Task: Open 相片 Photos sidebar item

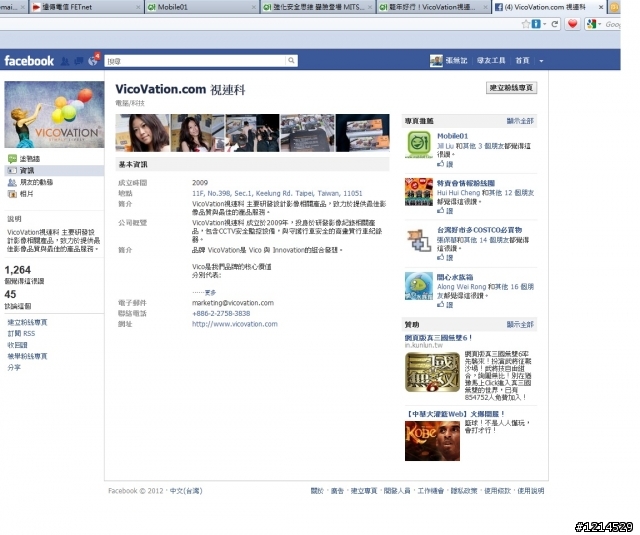Action: [x=21, y=193]
